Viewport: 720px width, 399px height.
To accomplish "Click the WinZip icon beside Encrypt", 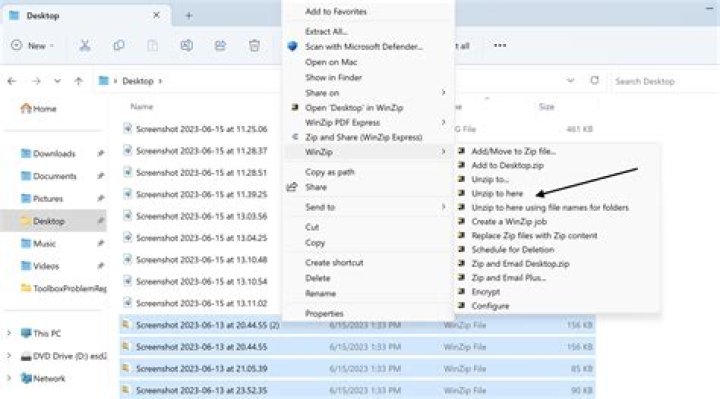I will [461, 291].
